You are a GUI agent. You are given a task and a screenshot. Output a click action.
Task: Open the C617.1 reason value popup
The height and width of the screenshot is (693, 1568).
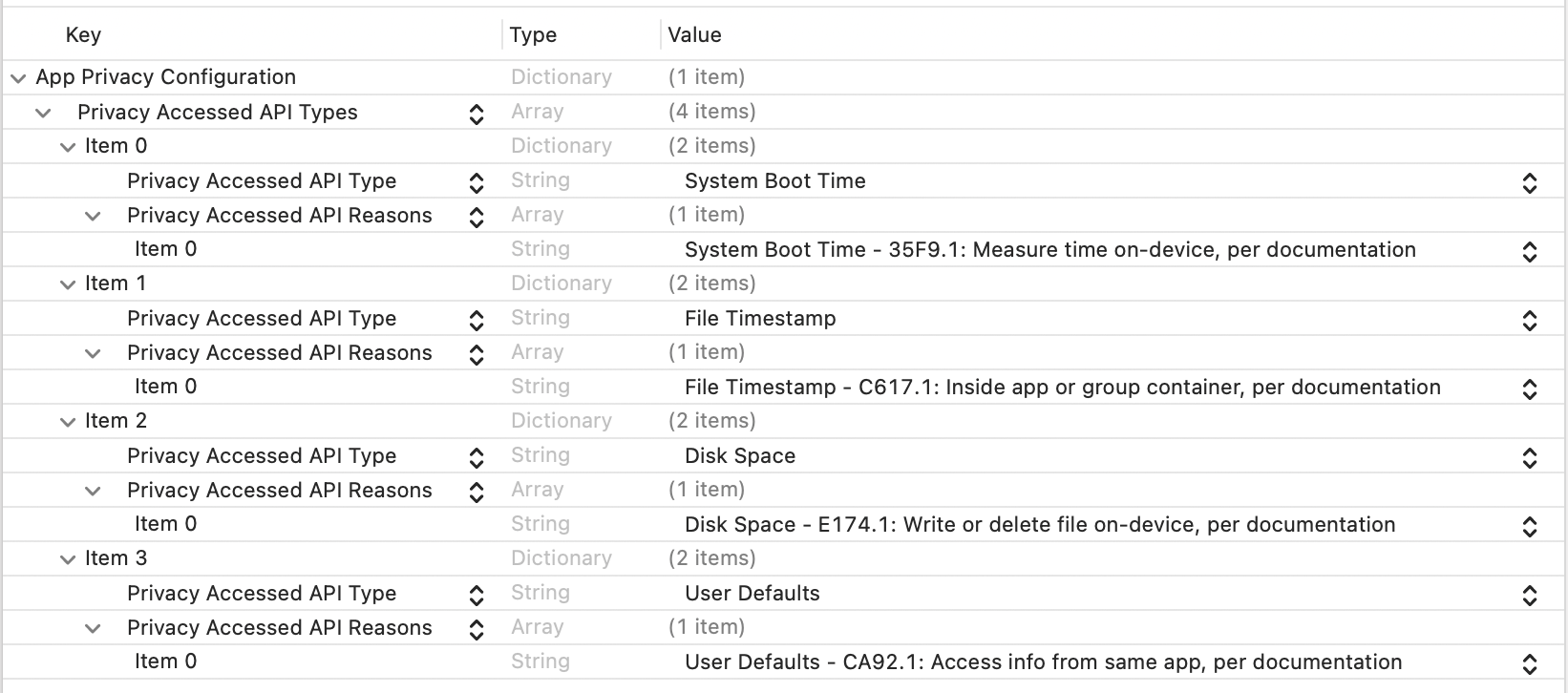1529,388
